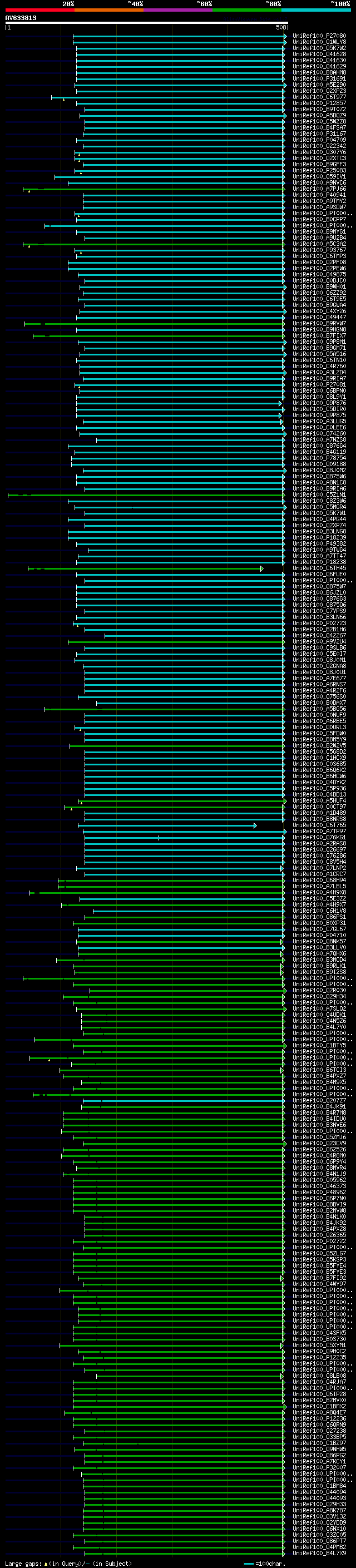Click the purple ~60% legend segment
Viewport: 356px width, 1568px height.
coord(179,11)
